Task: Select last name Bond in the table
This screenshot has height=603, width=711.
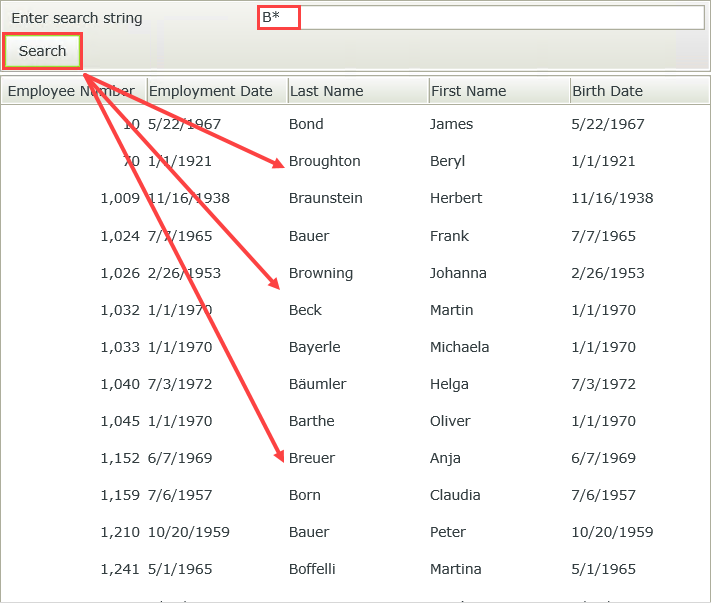Action: pos(306,124)
